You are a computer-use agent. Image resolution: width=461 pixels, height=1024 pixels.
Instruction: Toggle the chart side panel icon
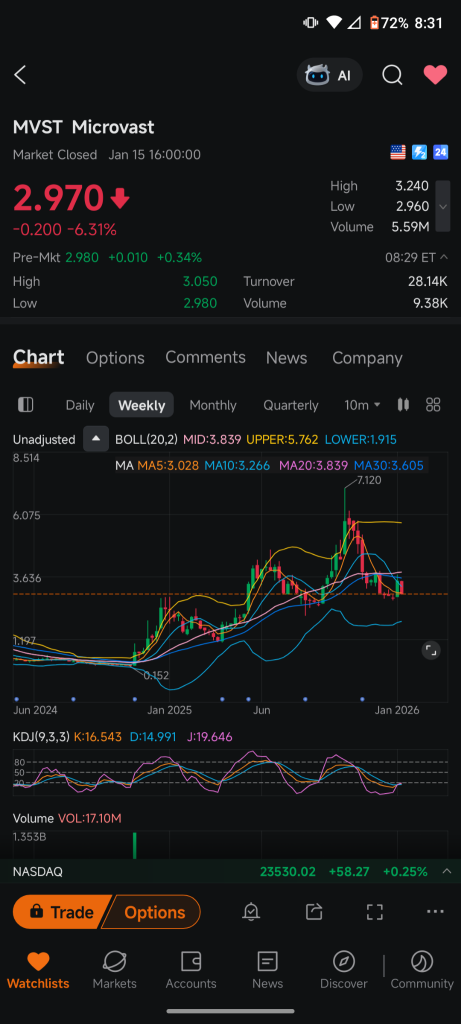pos(25,405)
